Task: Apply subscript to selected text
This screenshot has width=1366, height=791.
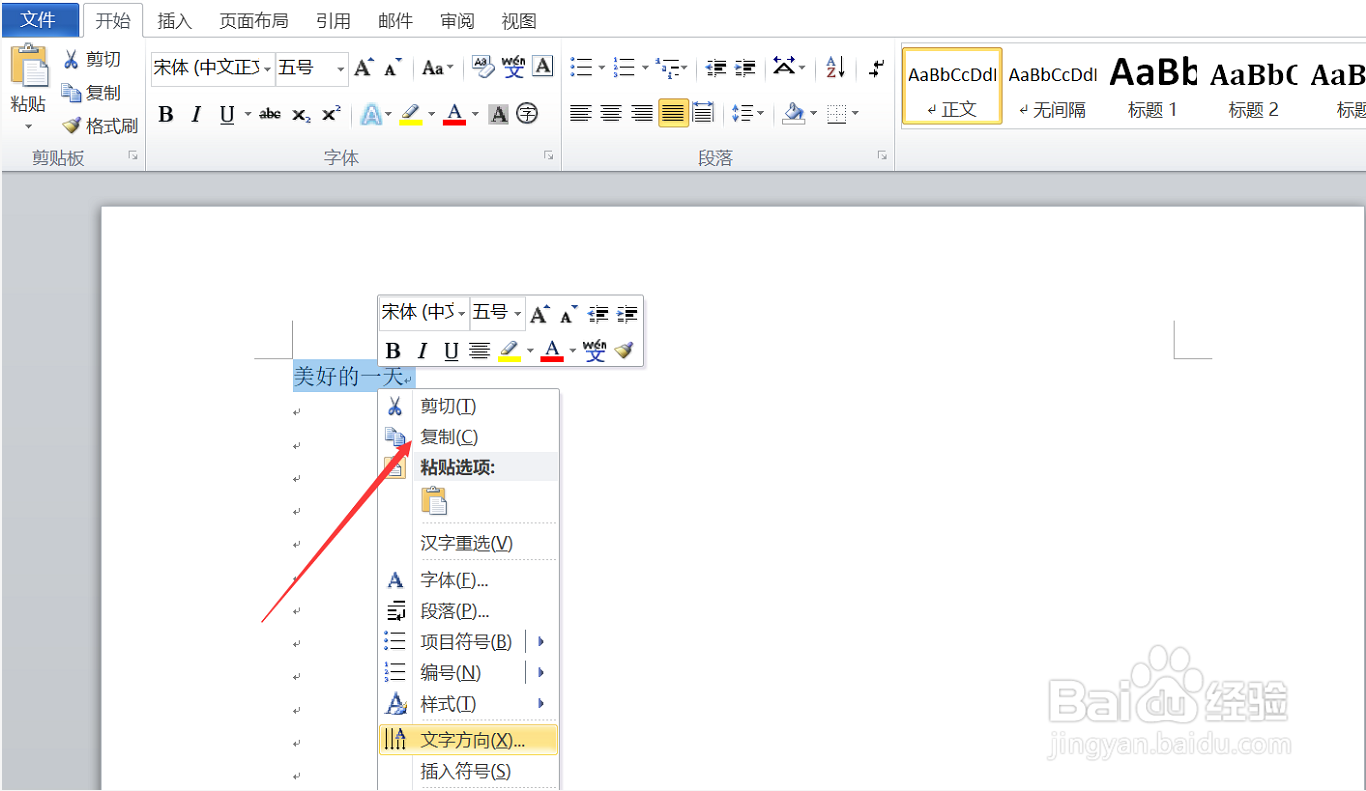Action: pos(300,114)
